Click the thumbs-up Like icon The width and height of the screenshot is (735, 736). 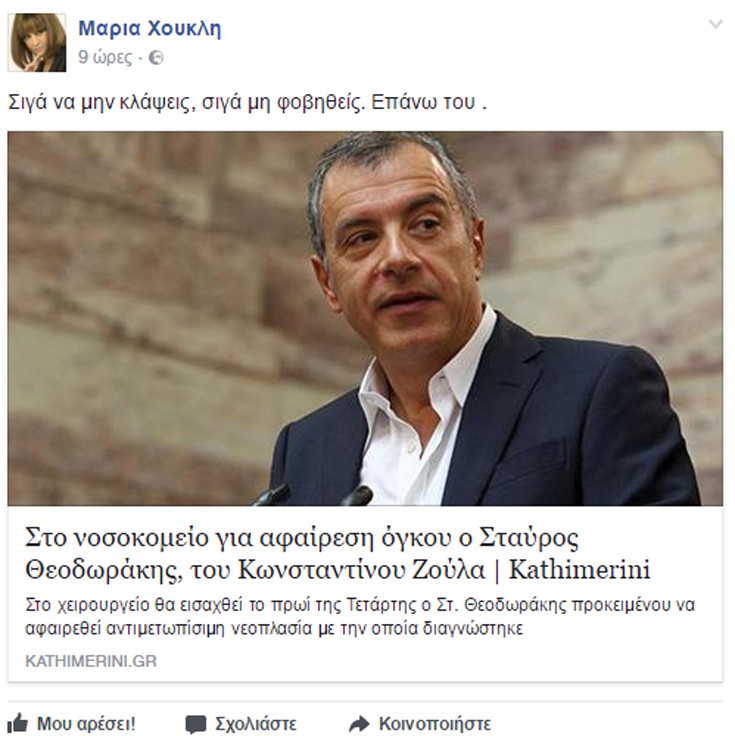click(18, 723)
